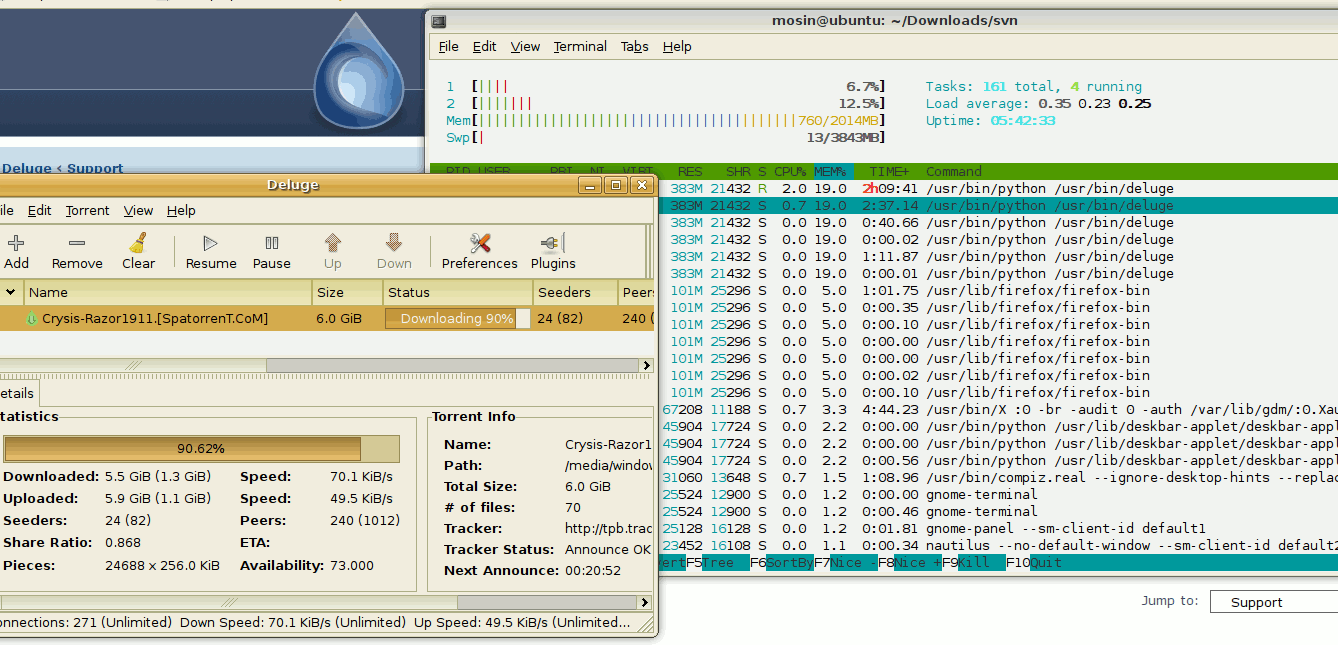1338x645 pixels.
Task: Select the Details tab in Deluge
Action: [17, 393]
